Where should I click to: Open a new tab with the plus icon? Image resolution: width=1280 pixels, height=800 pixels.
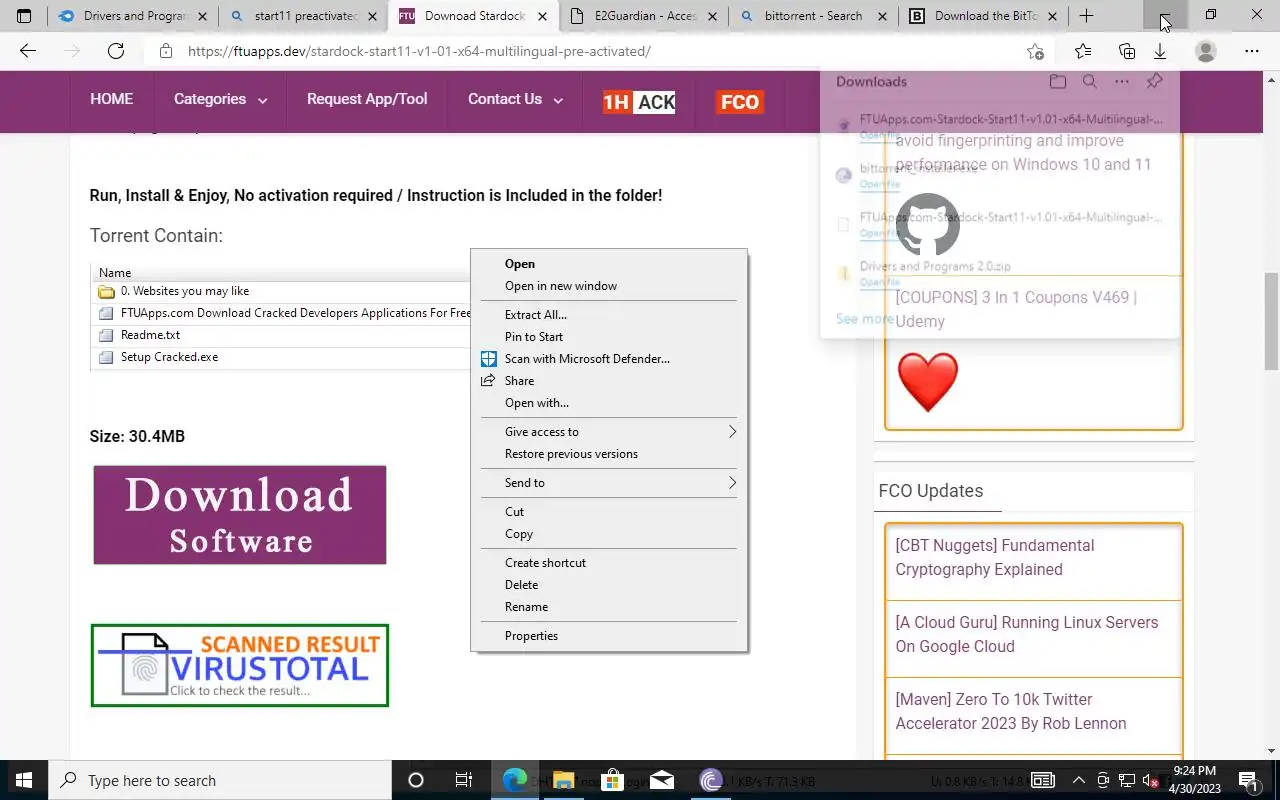pyautogui.click(x=1086, y=16)
